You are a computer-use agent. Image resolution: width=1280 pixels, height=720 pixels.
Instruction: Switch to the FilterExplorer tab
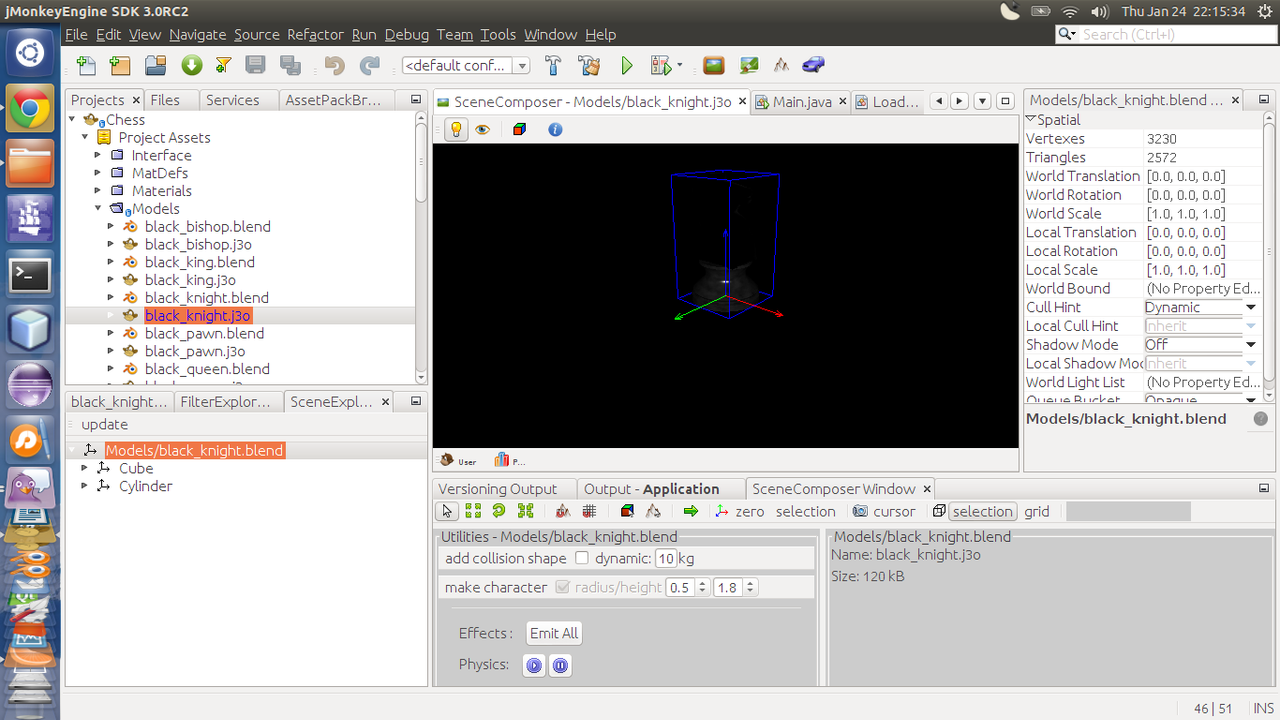click(225, 402)
